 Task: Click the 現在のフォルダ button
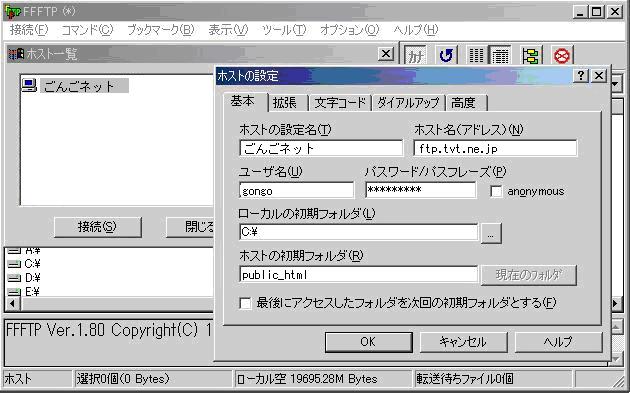pos(529,275)
